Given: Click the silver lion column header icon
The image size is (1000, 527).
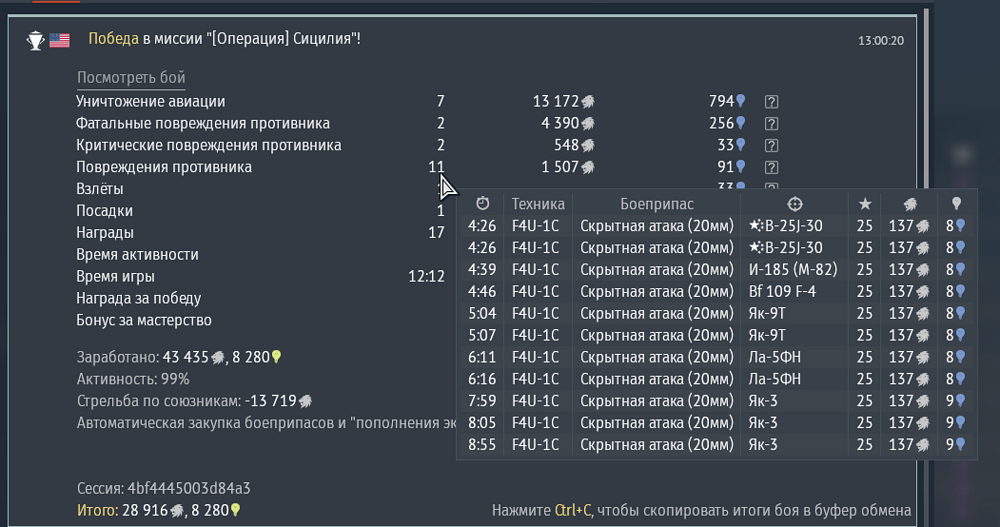Looking at the screenshot, I should pyautogui.click(x=910, y=204).
